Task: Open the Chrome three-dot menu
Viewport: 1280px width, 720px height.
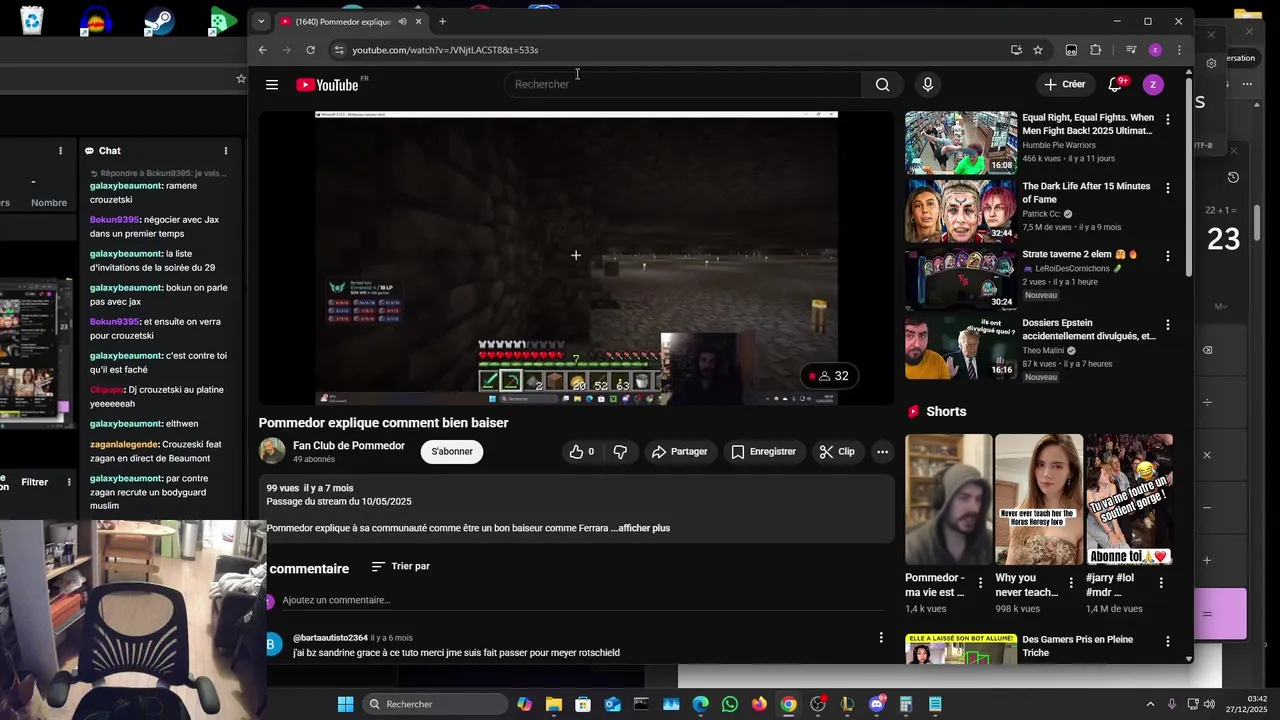Action: (1179, 50)
